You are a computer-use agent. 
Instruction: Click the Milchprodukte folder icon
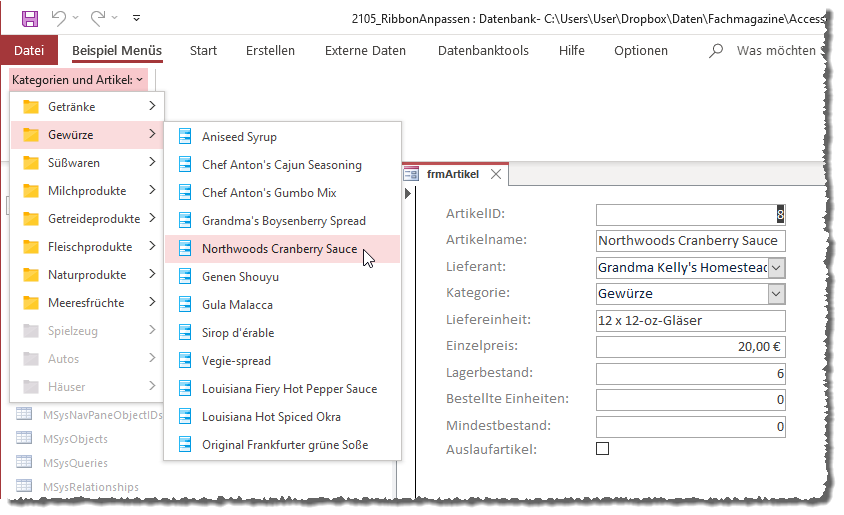click(x=31, y=191)
